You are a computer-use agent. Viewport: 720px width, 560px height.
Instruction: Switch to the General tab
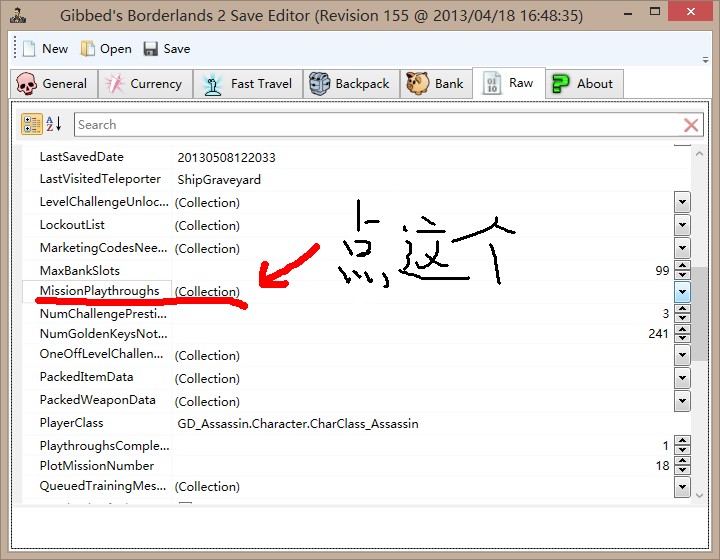pyautogui.click(x=53, y=84)
